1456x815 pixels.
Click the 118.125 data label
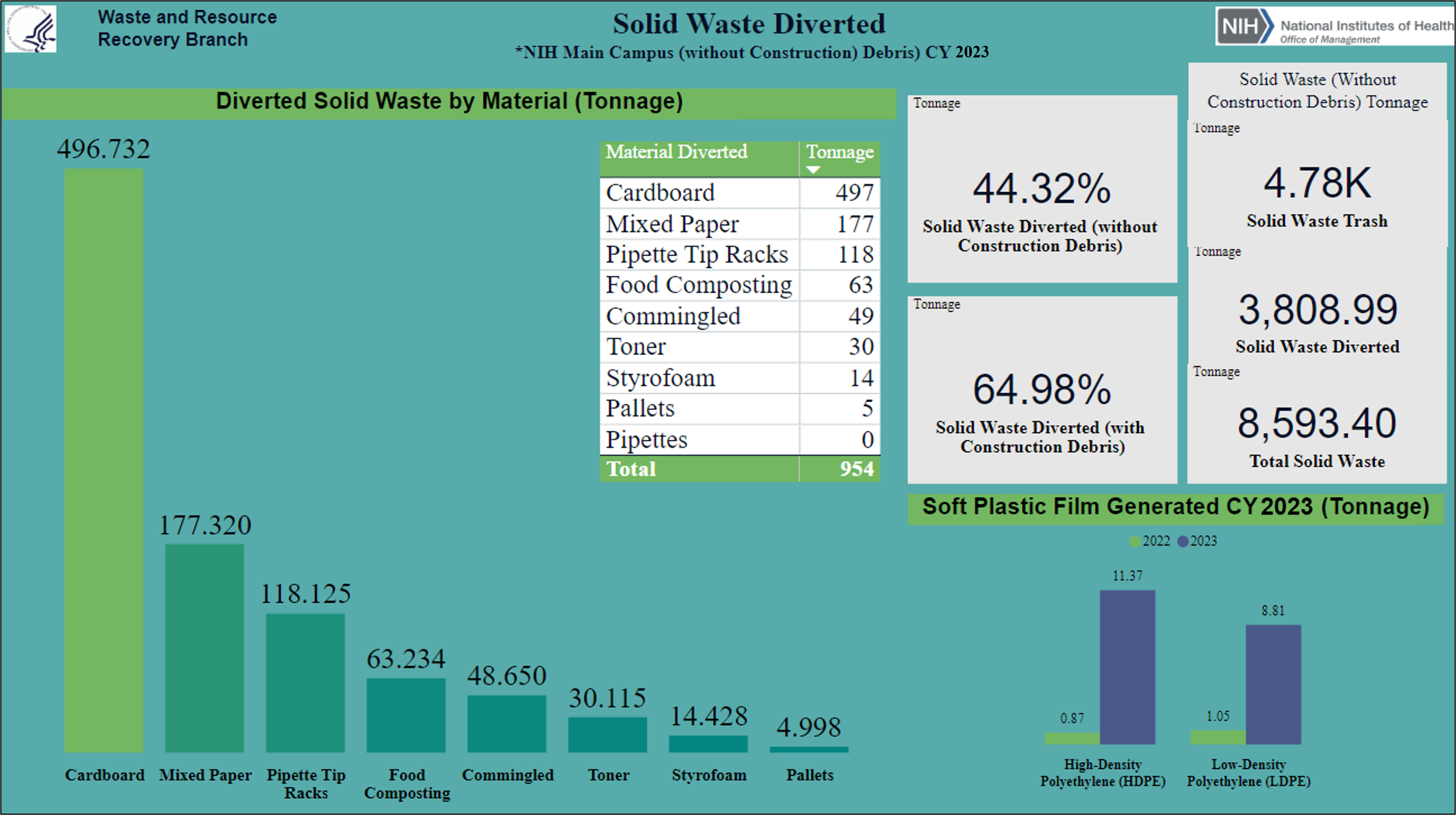pos(306,594)
